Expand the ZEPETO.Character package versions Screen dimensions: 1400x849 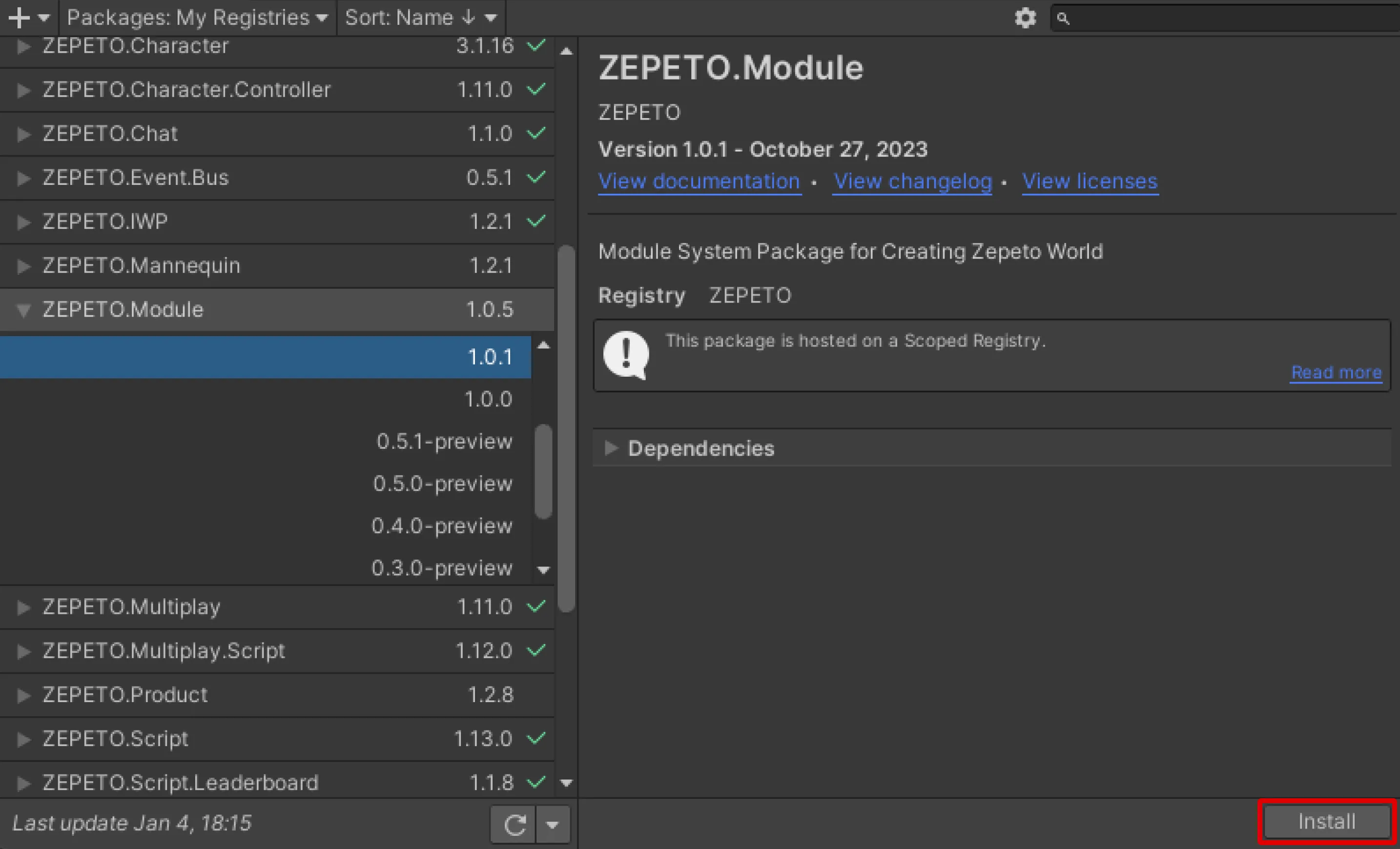23,46
